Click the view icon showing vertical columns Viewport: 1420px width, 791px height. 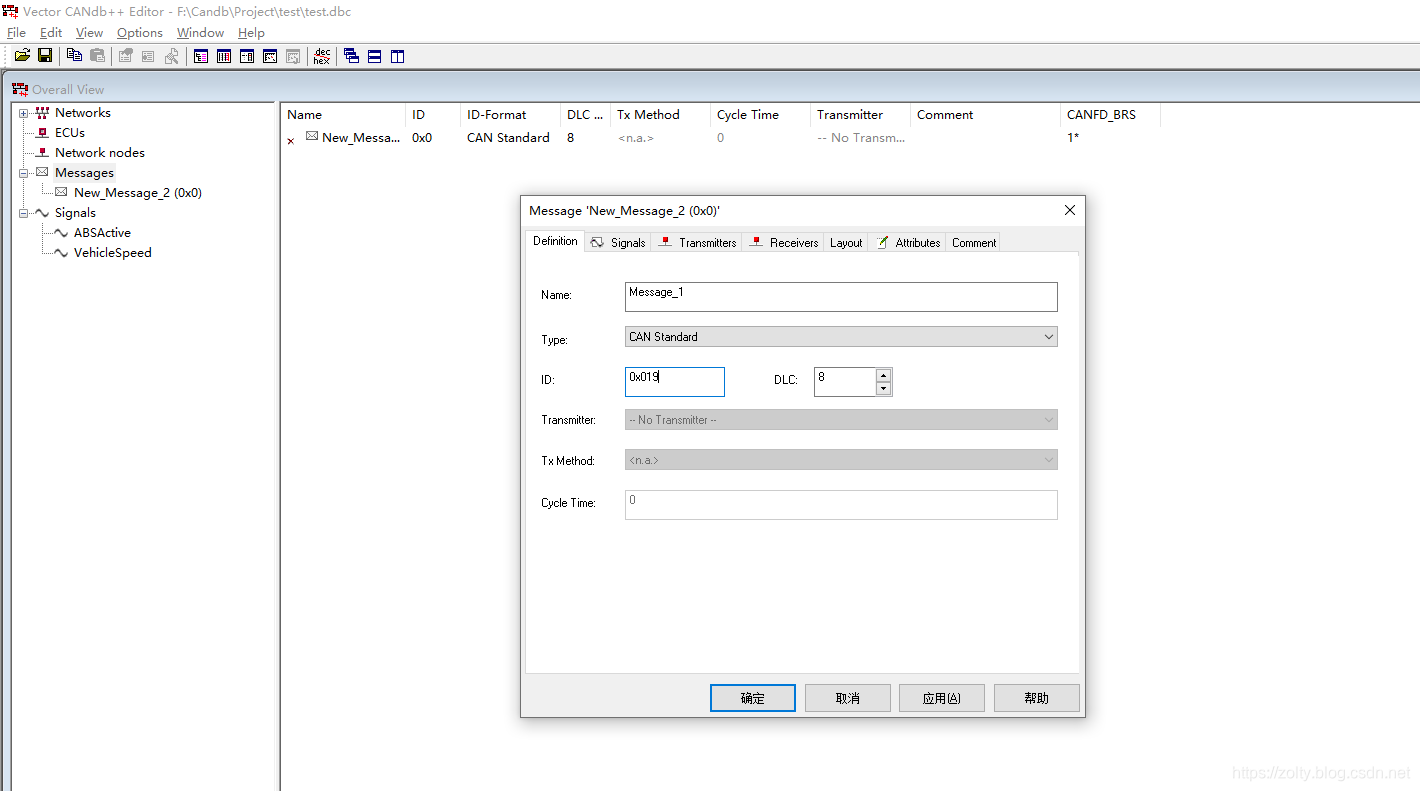pyautogui.click(x=224, y=56)
